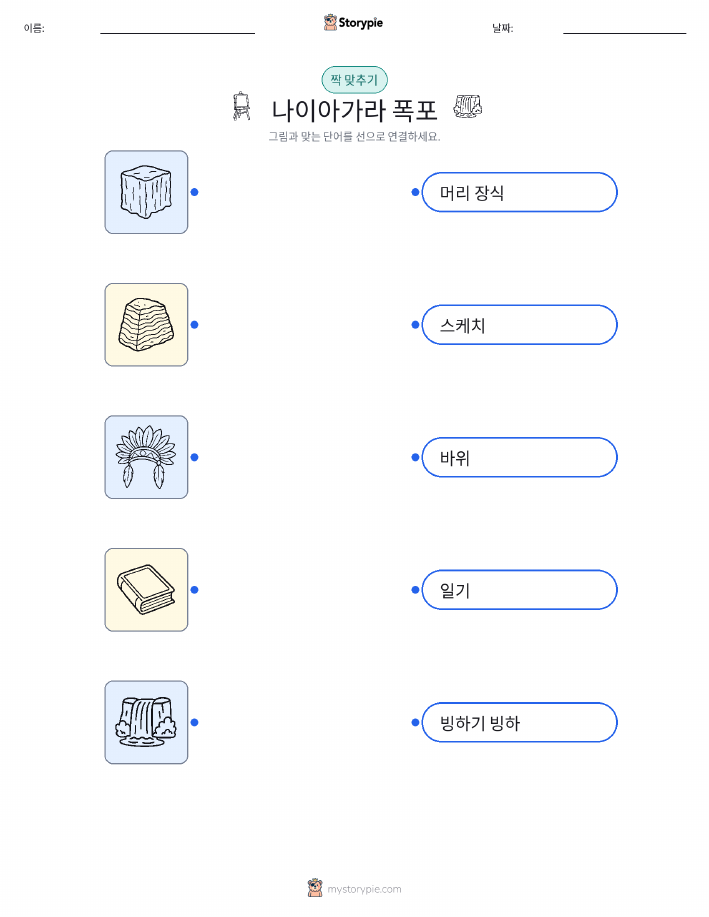Choose the 일기 word box

pos(519,590)
